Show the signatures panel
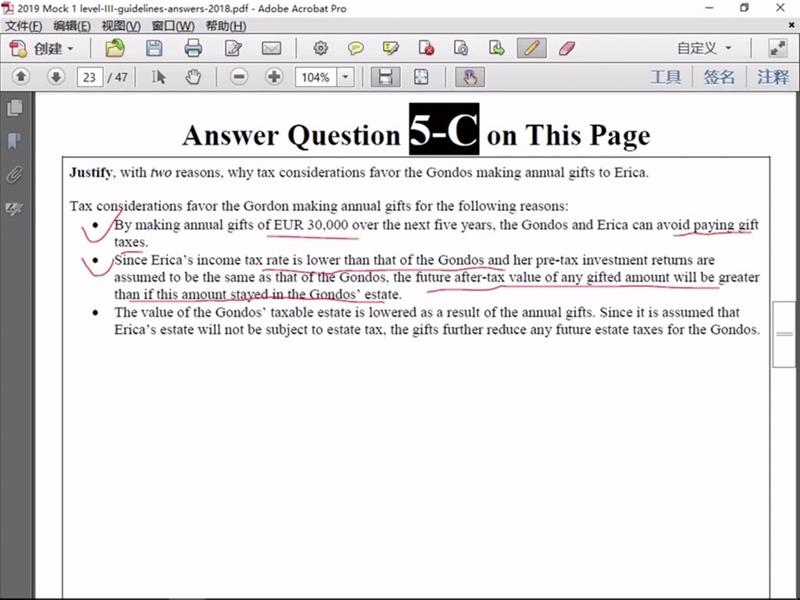 tap(15, 208)
